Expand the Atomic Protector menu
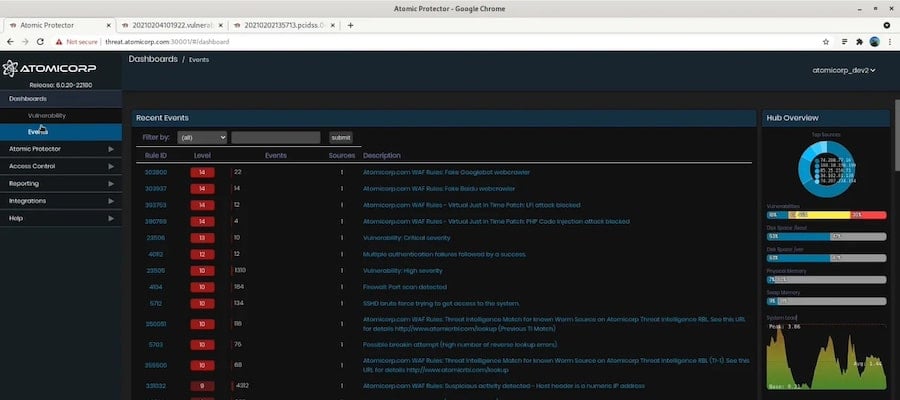Viewport: 900px width, 400px height. pyautogui.click(x=61, y=149)
